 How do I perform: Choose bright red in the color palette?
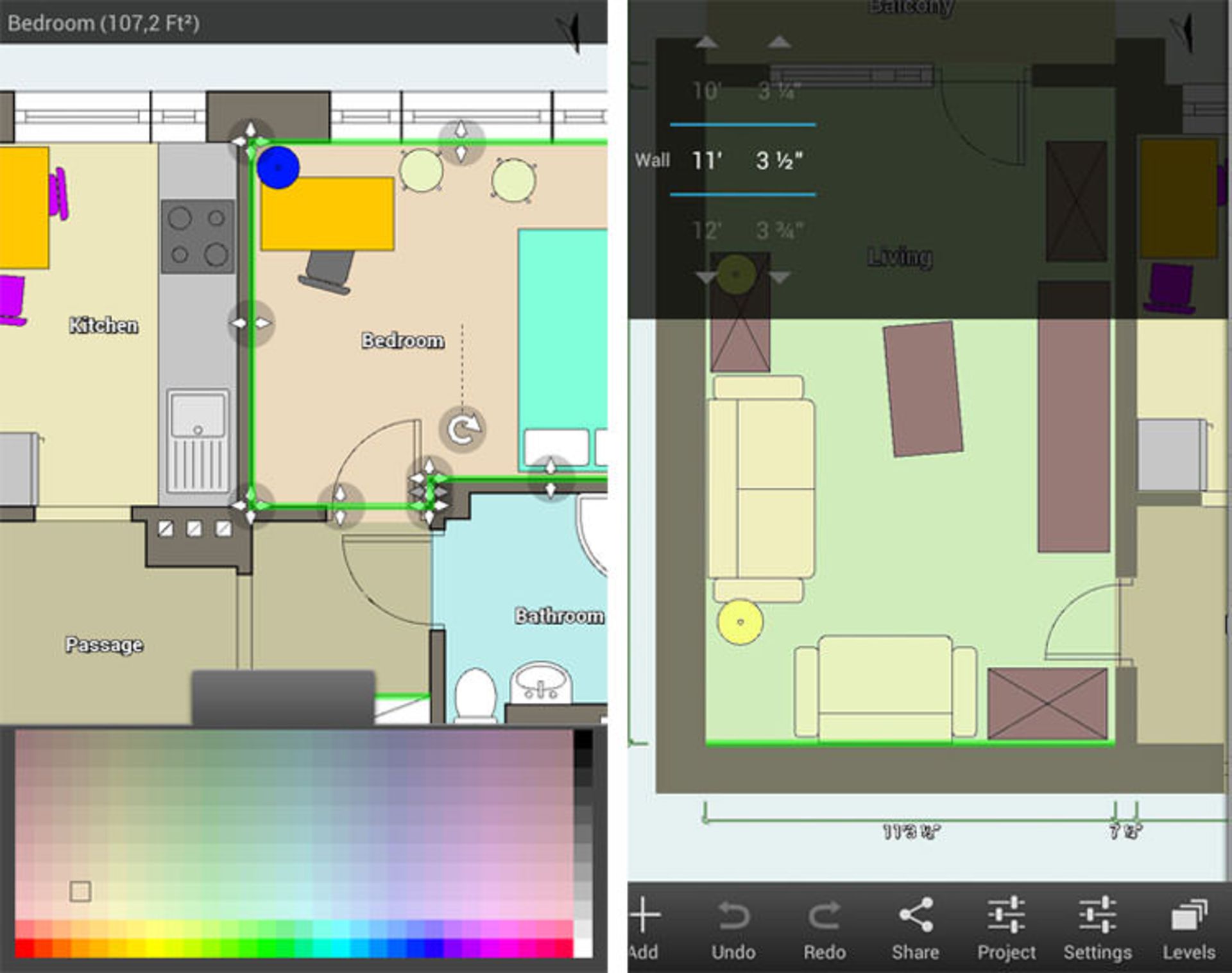tap(24, 949)
